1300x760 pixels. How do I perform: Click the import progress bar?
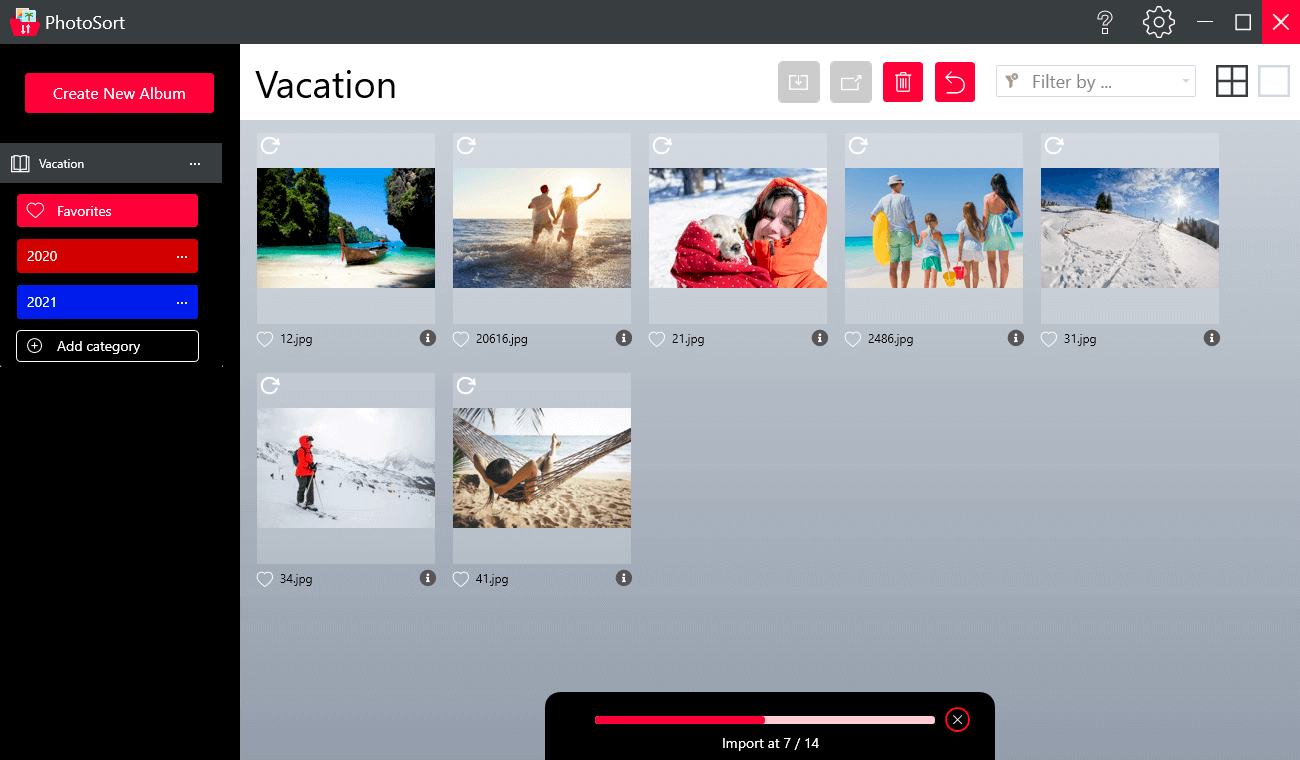764,720
